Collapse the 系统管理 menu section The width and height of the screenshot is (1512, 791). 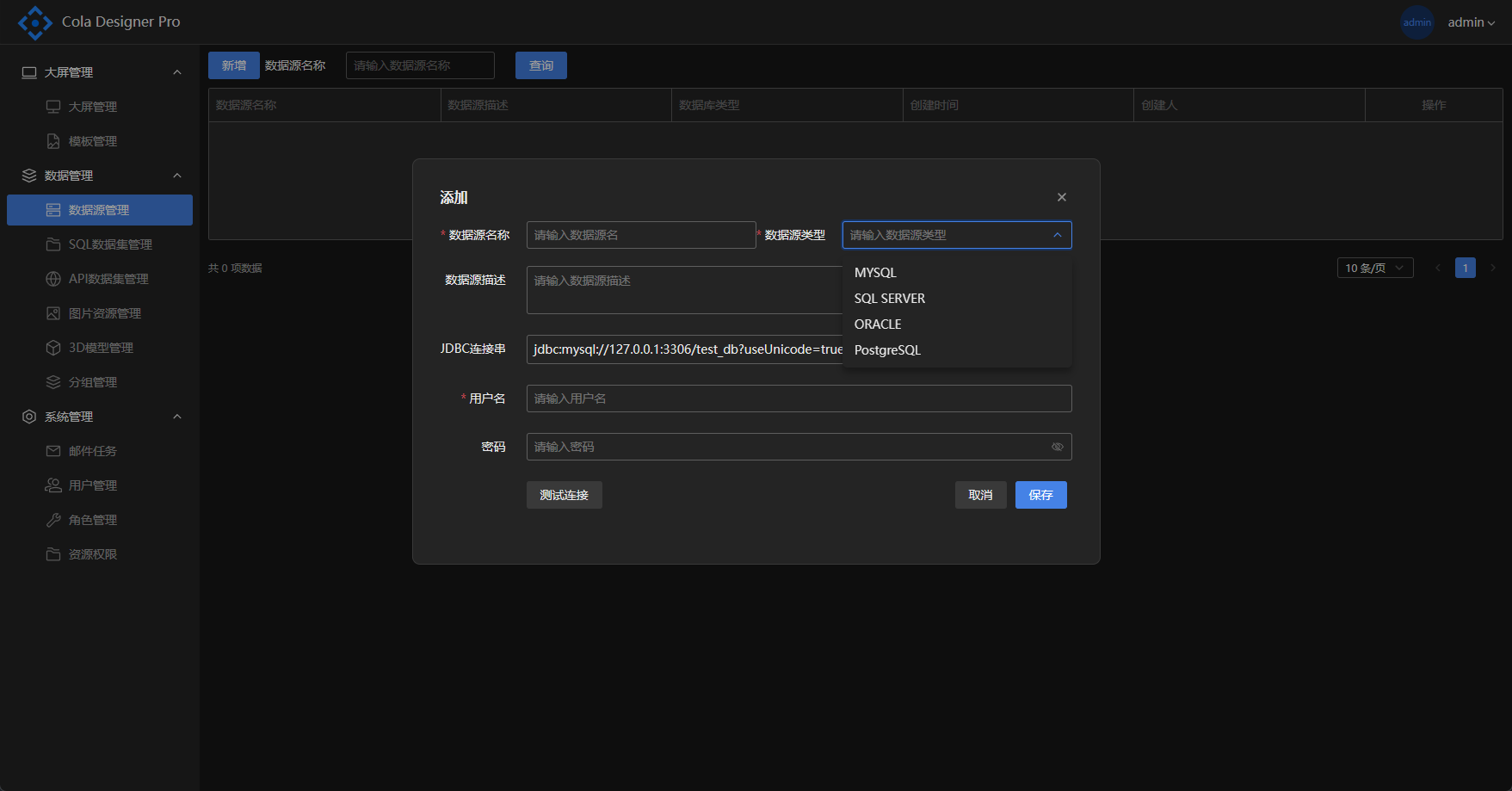click(177, 417)
